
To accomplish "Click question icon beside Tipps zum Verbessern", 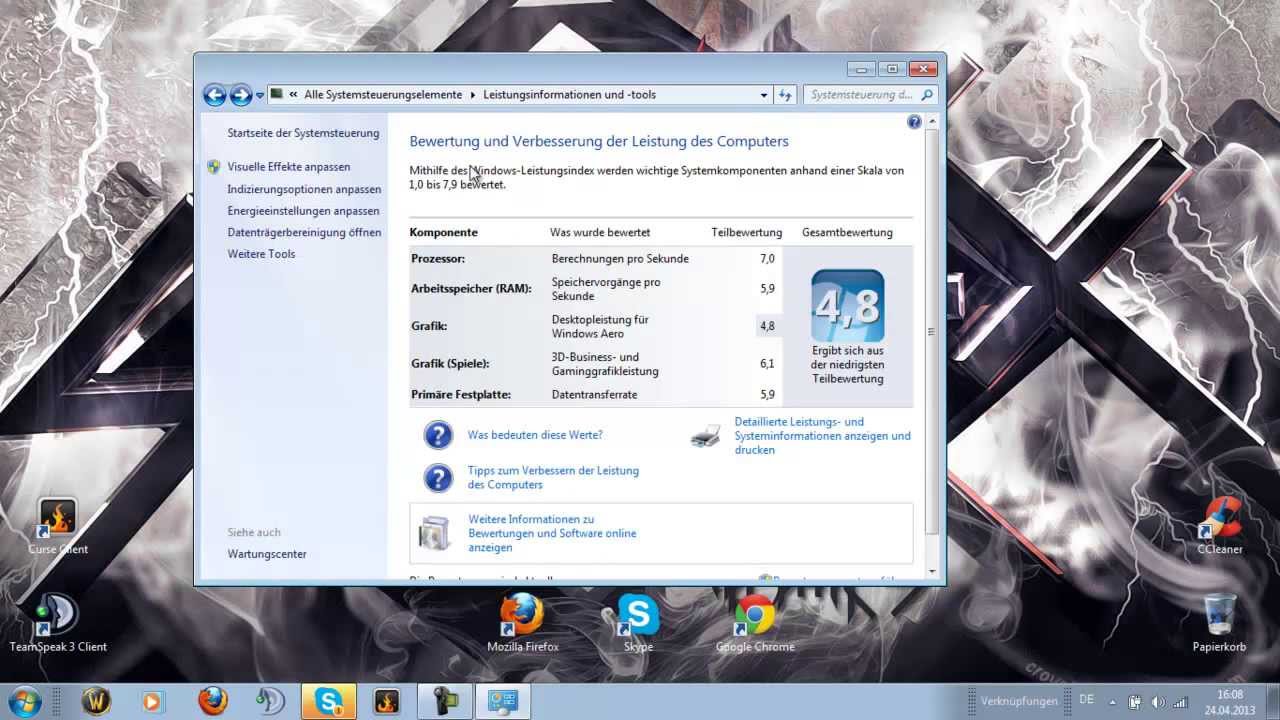I will coord(438,478).
